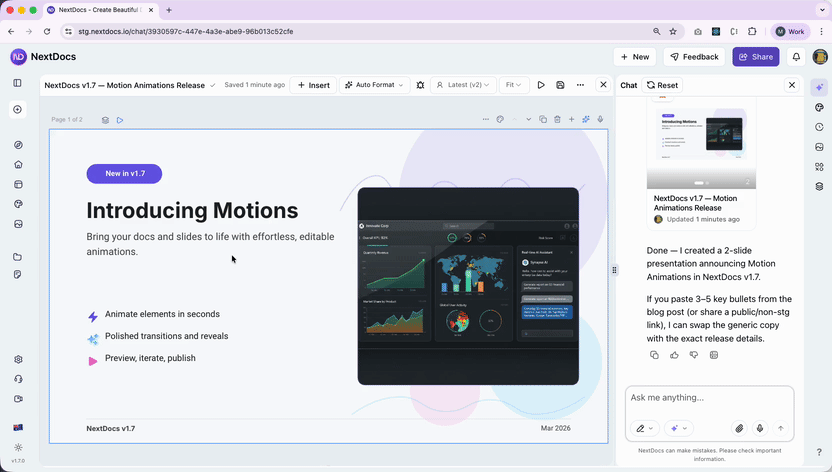The height and width of the screenshot is (472, 832).
Task: Open the headset support icon in sidebar
Action: (18, 379)
